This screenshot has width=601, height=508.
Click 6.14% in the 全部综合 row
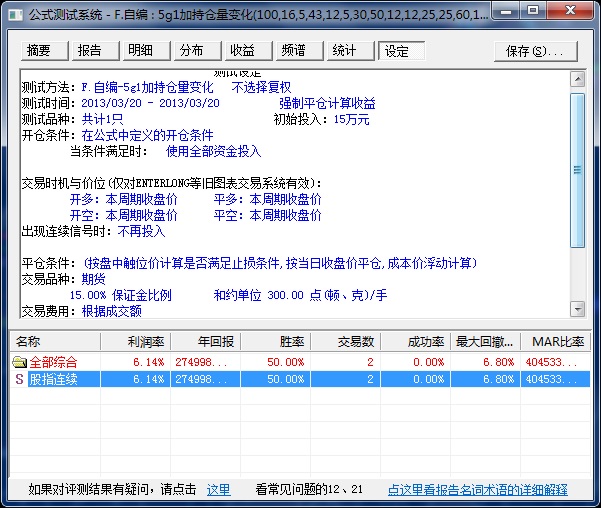point(149,362)
